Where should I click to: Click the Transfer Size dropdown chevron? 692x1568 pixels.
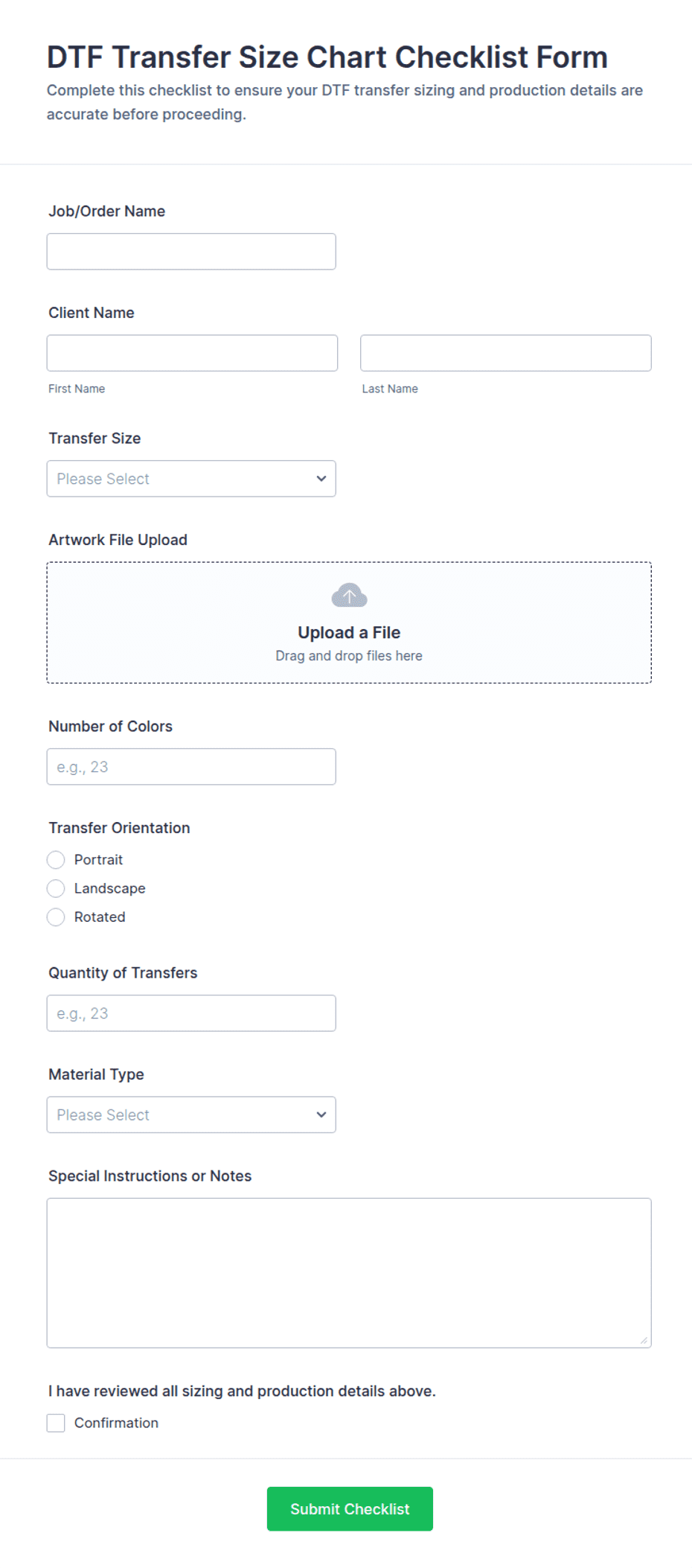[321, 479]
